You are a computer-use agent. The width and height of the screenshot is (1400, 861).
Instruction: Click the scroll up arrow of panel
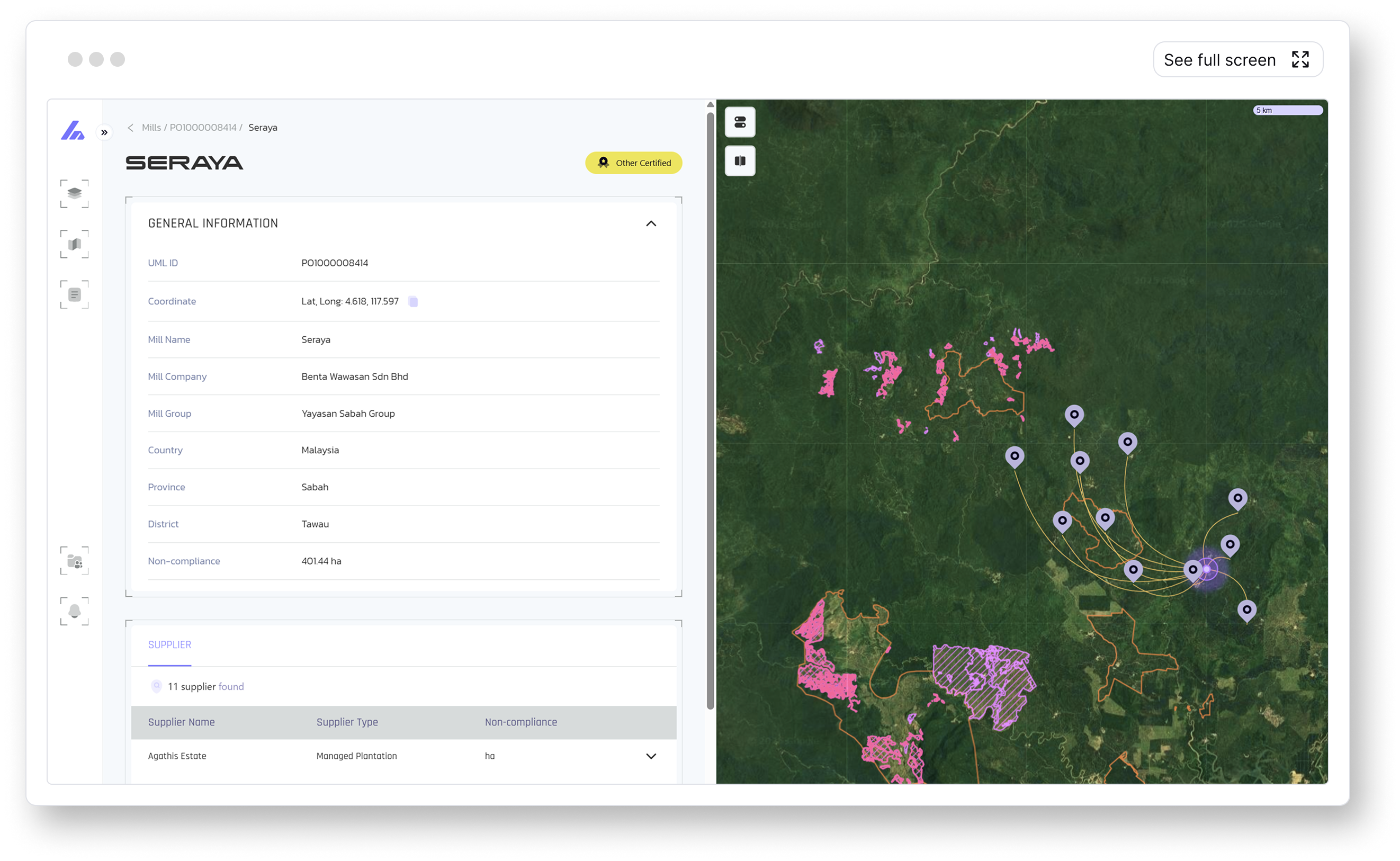(711, 105)
